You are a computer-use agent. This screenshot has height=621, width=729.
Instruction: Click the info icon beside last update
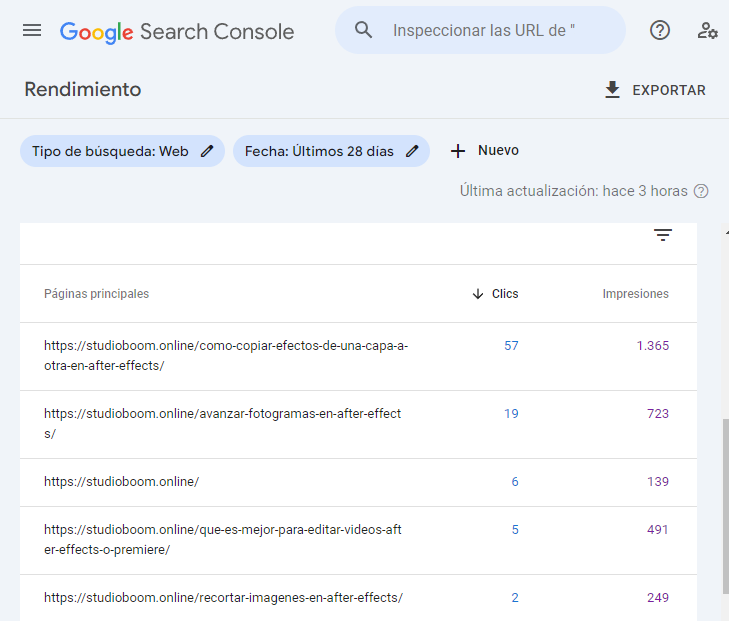pyautogui.click(x=701, y=191)
